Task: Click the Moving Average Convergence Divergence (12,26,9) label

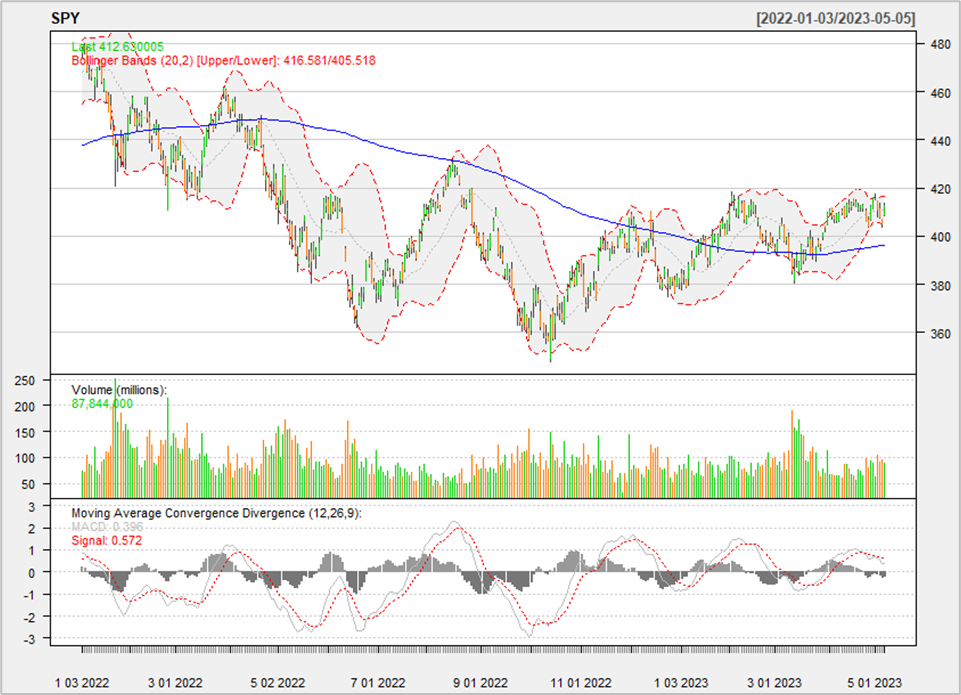Action: (x=216, y=513)
